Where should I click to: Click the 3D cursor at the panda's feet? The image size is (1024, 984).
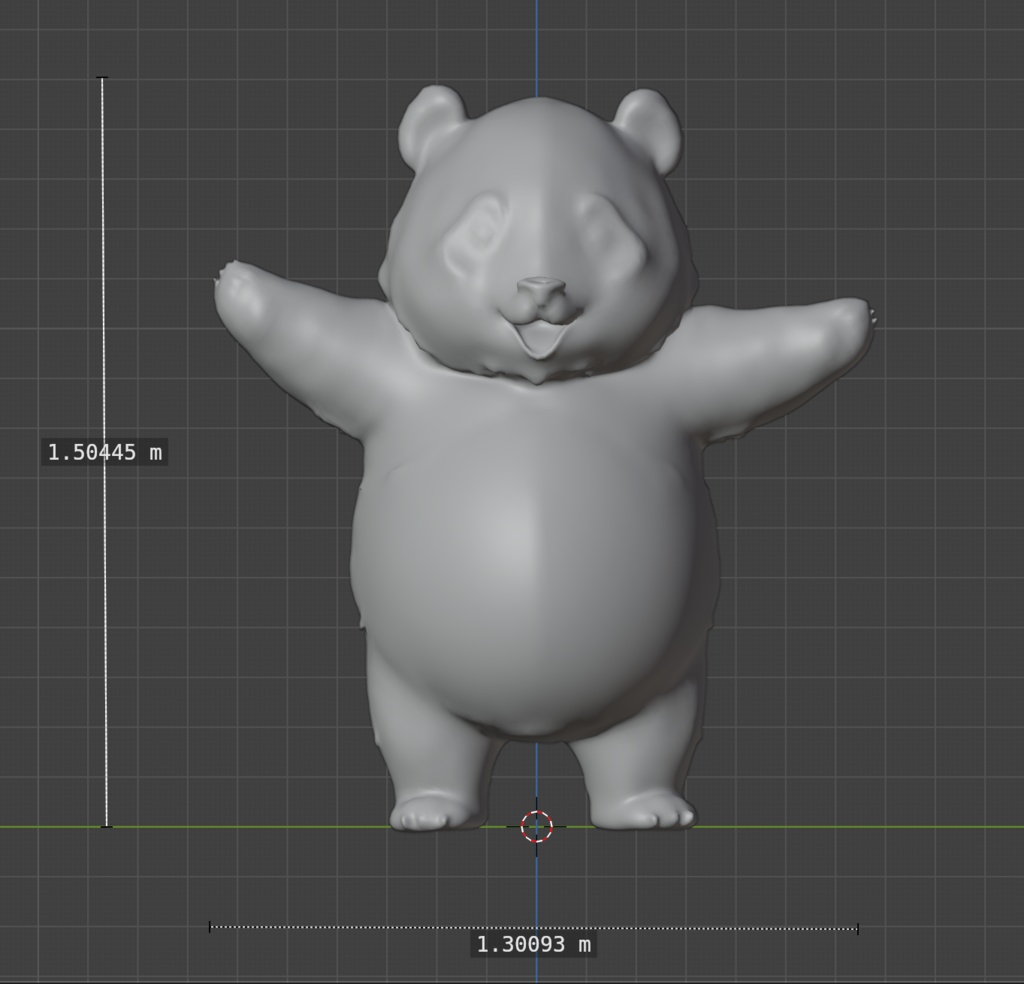pyautogui.click(x=538, y=827)
